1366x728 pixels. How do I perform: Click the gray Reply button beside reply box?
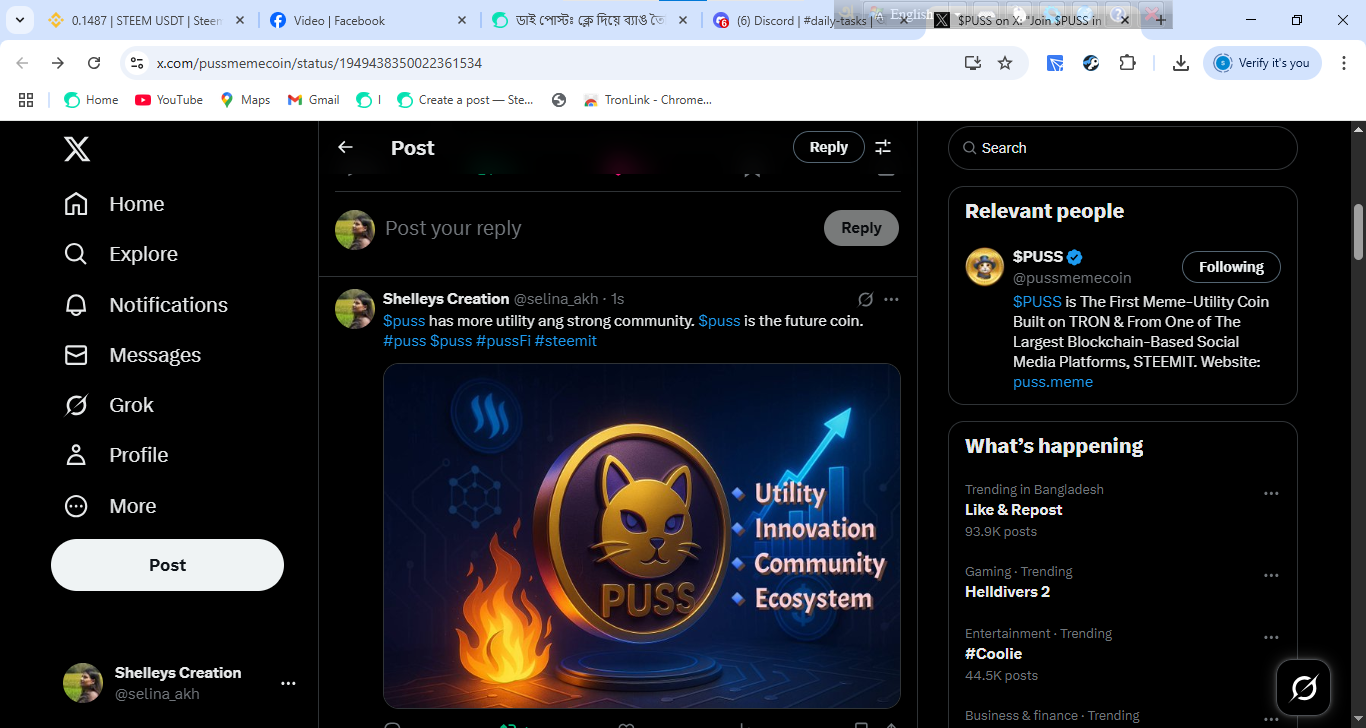click(861, 228)
